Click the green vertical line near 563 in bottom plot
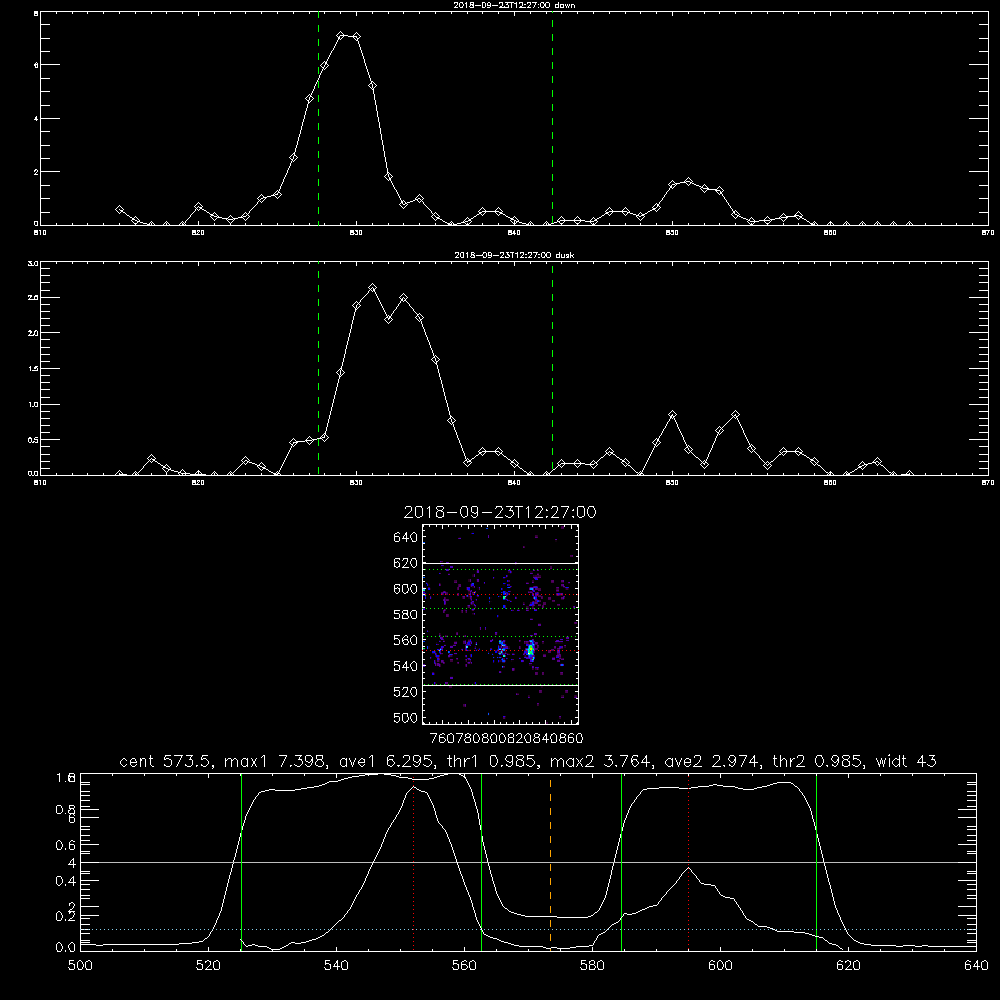 pos(482,862)
